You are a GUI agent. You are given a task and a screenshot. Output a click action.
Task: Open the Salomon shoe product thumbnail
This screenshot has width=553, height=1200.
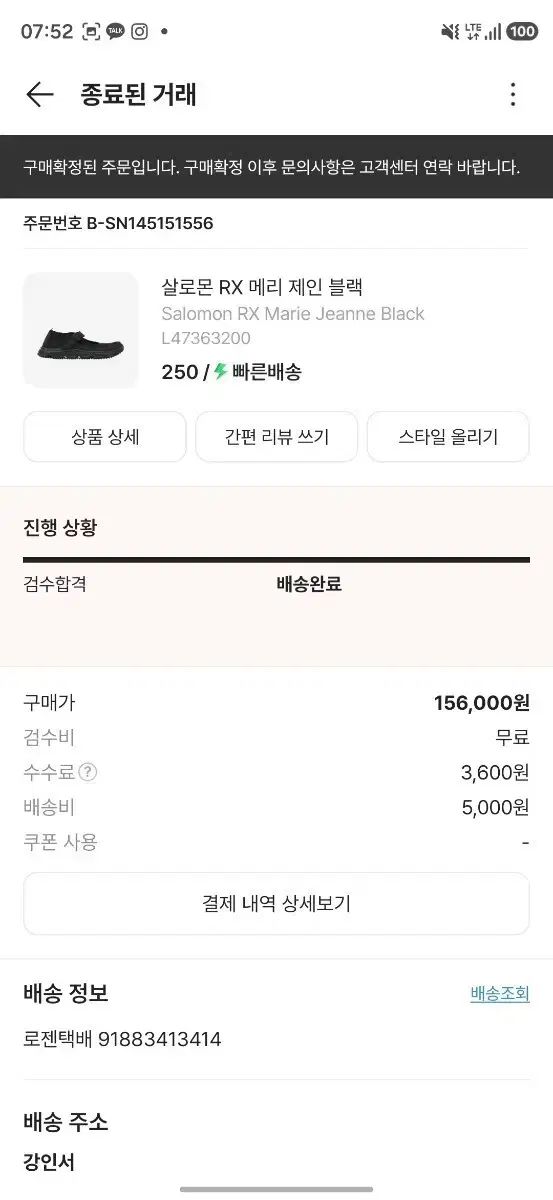click(81, 330)
